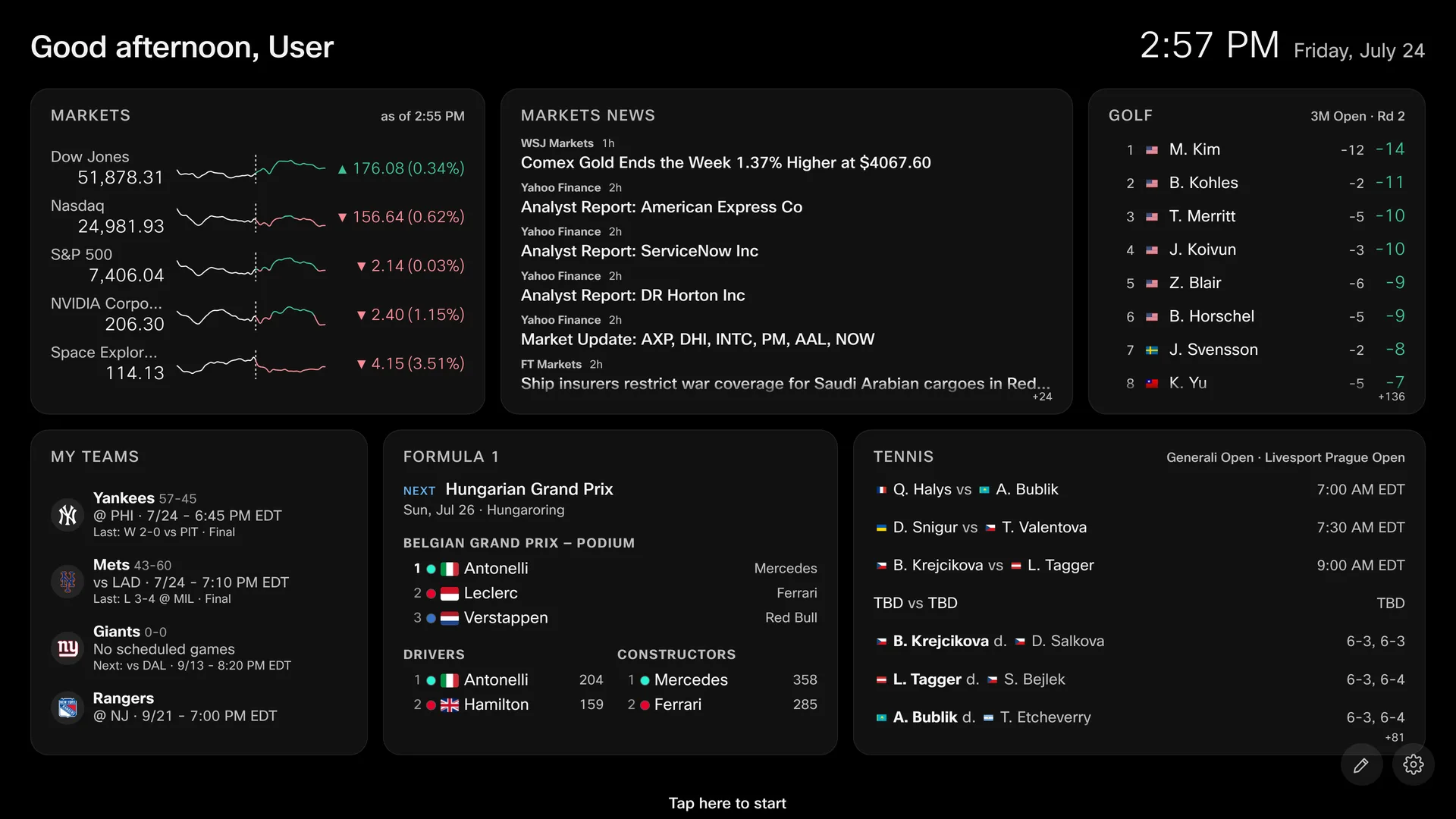This screenshot has height=819, width=1456.
Task: Select the MY TEAMS panel header
Action: [x=95, y=457]
